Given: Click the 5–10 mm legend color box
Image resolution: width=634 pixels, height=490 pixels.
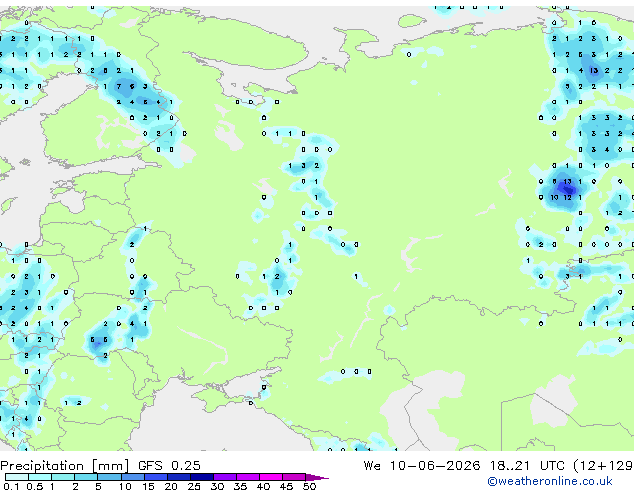Looking at the screenshot, I should 109,477.
